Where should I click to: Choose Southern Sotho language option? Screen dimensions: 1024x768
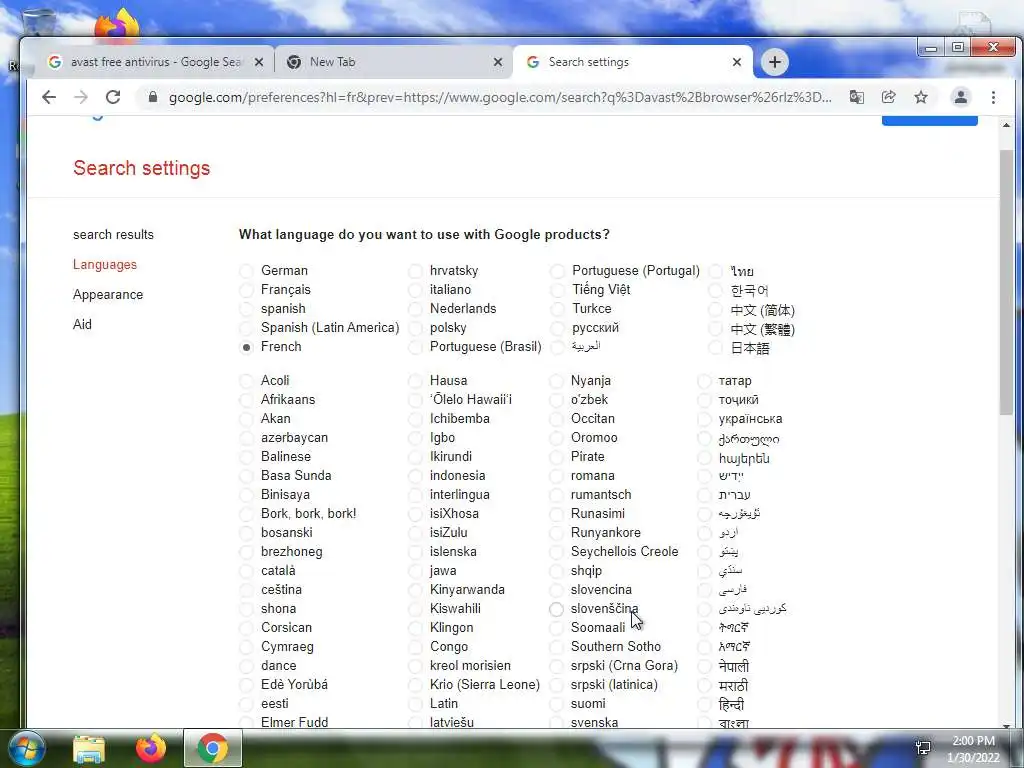click(556, 647)
